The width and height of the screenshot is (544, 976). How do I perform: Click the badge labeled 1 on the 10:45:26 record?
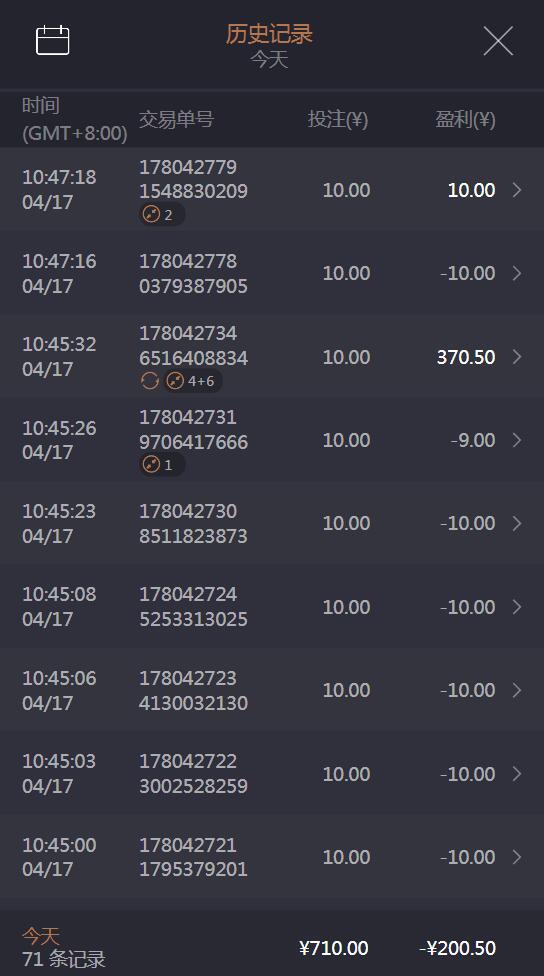(162, 464)
